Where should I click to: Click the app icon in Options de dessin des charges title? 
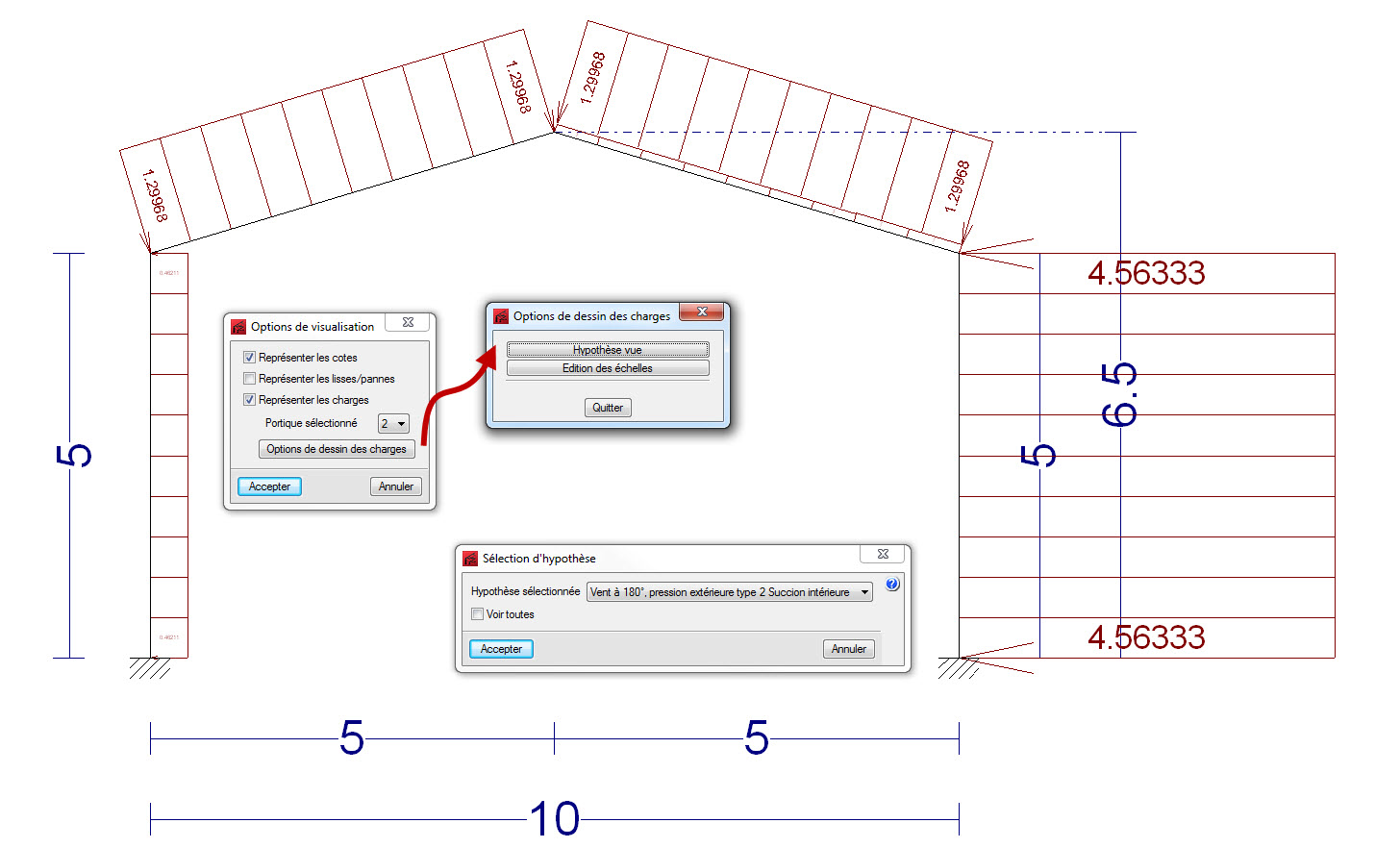(x=501, y=316)
